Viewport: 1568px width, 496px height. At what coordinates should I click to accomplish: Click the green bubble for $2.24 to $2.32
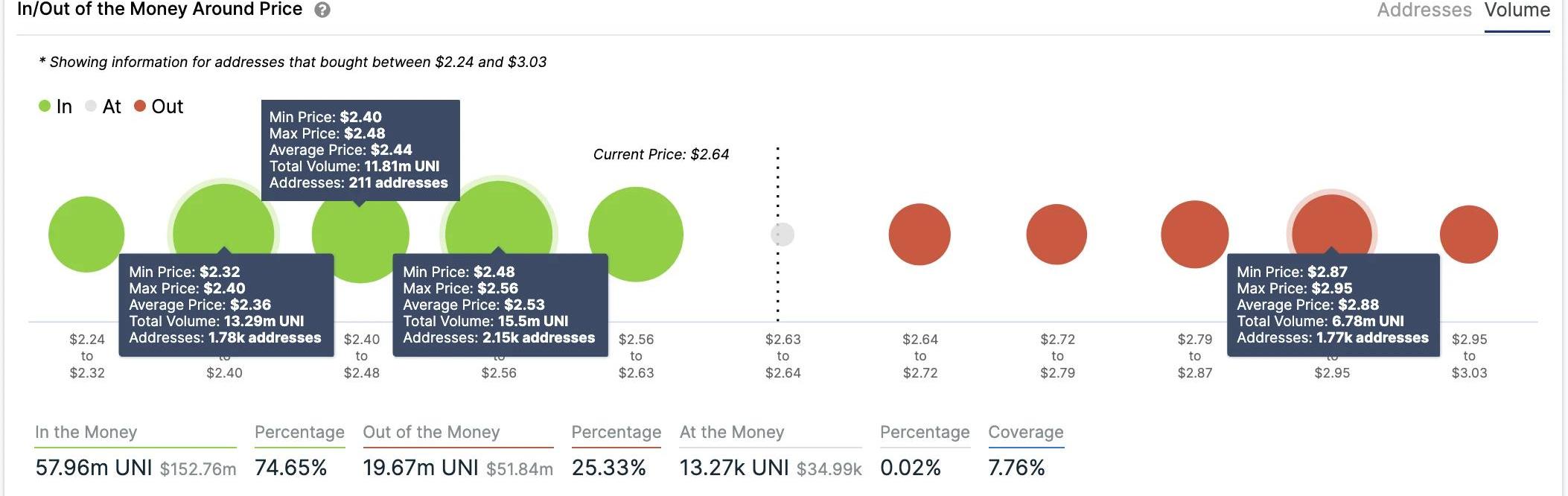coord(86,234)
